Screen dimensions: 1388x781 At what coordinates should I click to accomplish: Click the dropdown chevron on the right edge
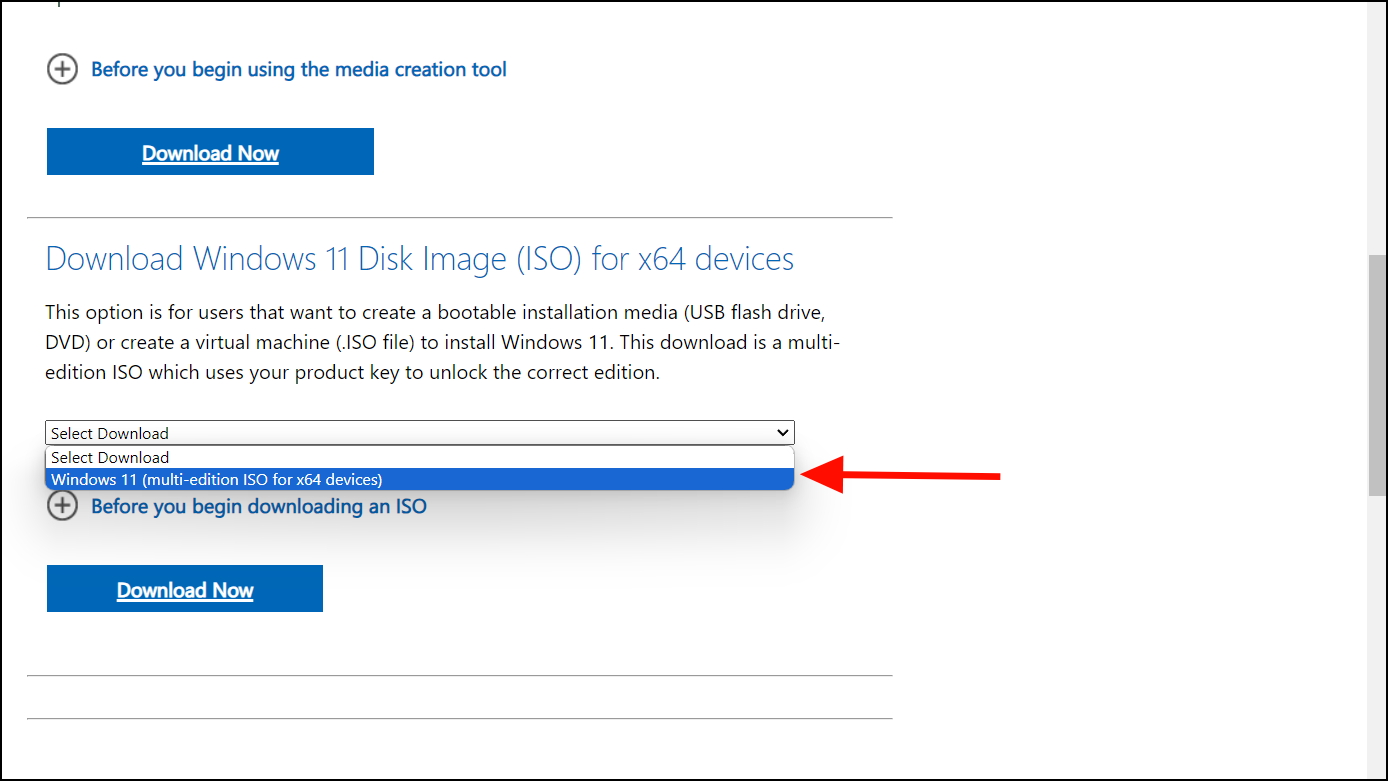(783, 432)
